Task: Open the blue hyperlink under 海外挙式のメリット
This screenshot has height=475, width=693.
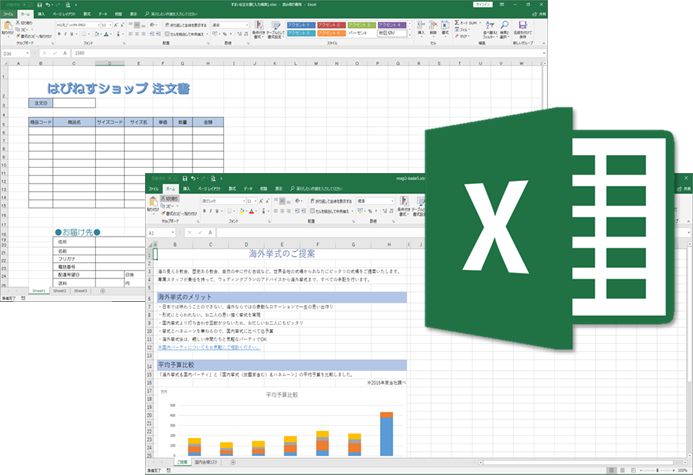Action: 208,349
